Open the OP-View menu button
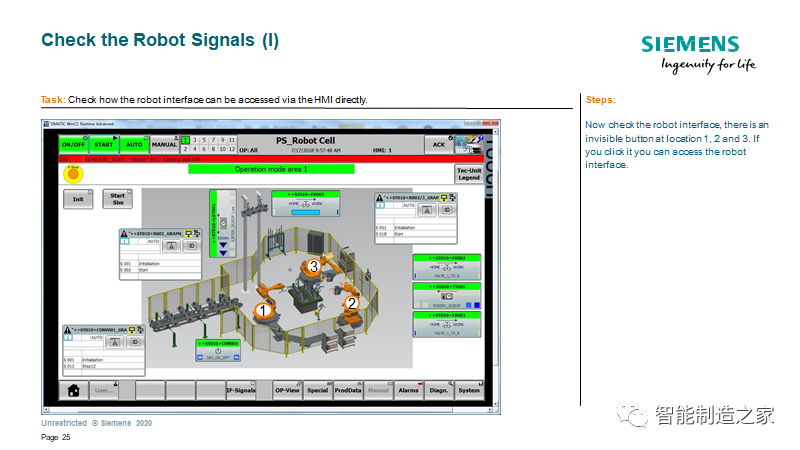The image size is (800, 450). click(x=287, y=390)
